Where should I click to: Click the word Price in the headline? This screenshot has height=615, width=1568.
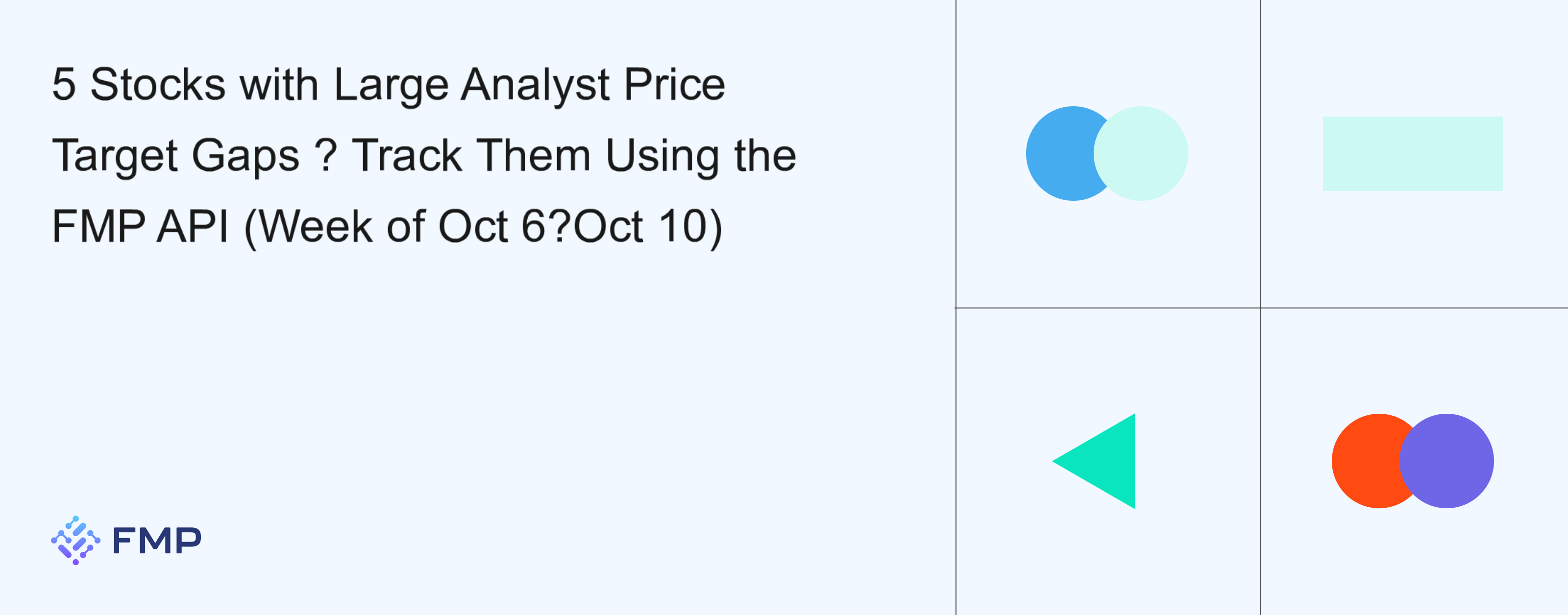point(674,84)
